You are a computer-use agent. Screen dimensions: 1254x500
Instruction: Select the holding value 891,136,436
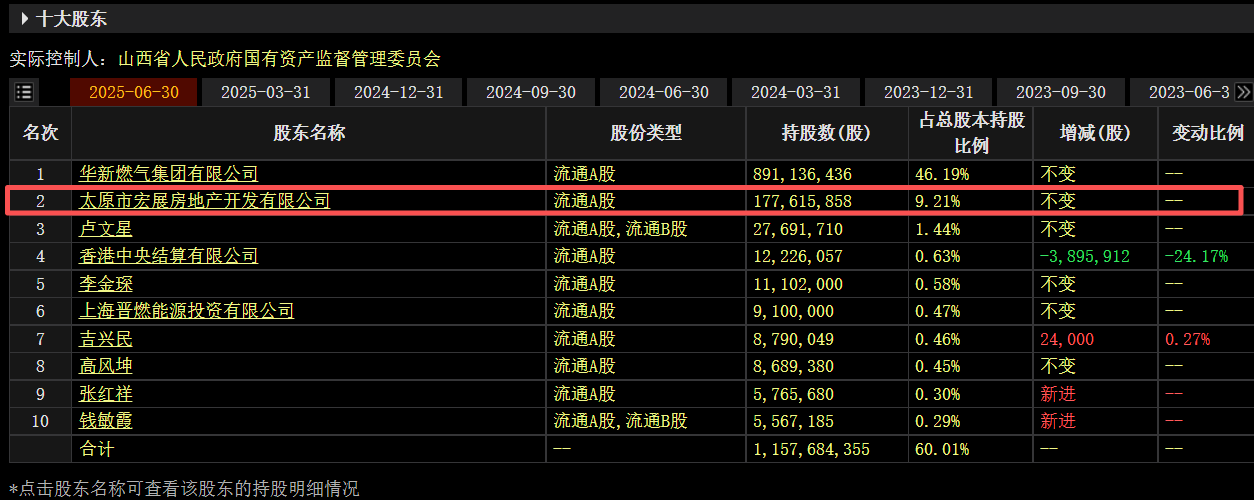click(803, 174)
